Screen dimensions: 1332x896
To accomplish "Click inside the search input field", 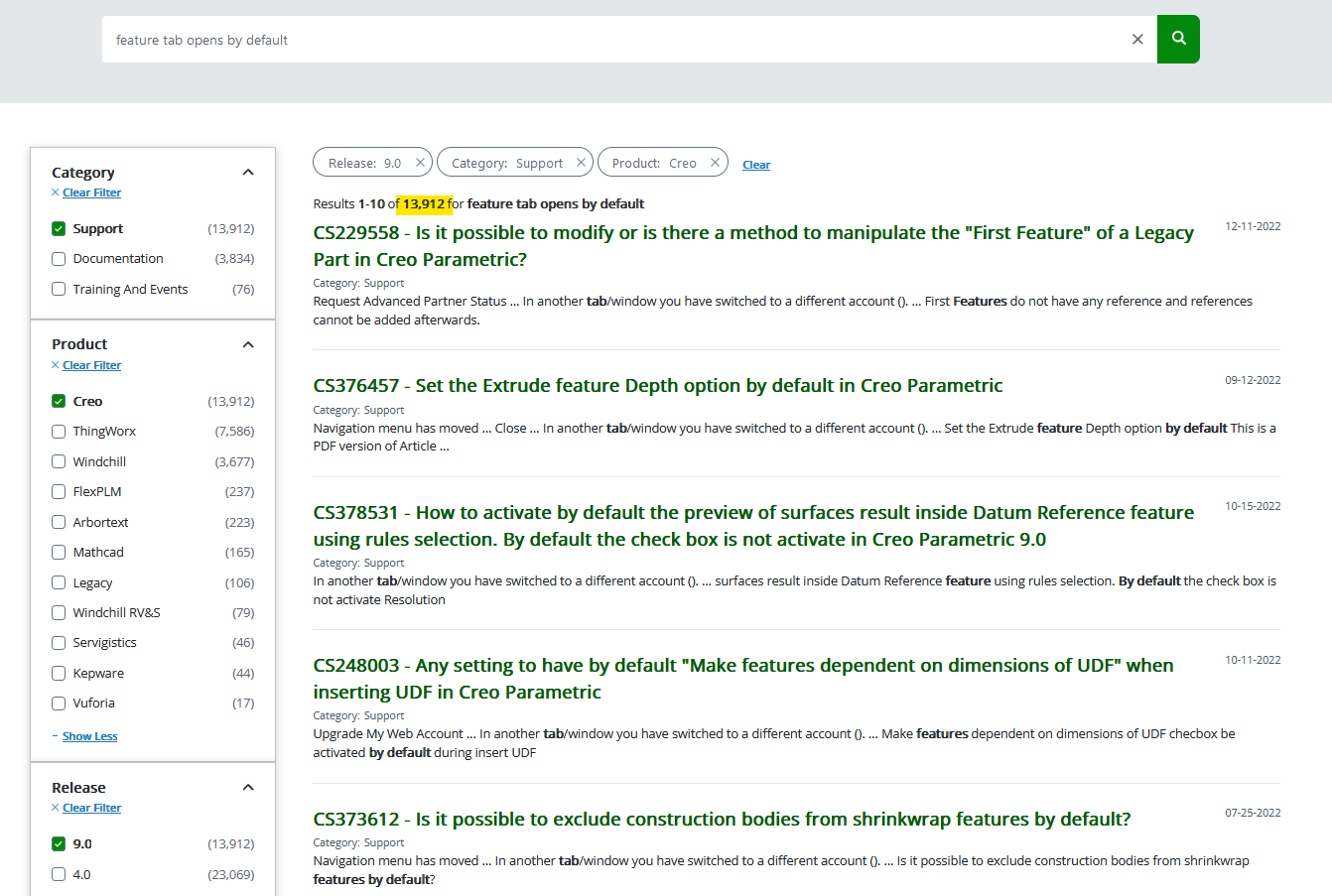I will pos(496,39).
